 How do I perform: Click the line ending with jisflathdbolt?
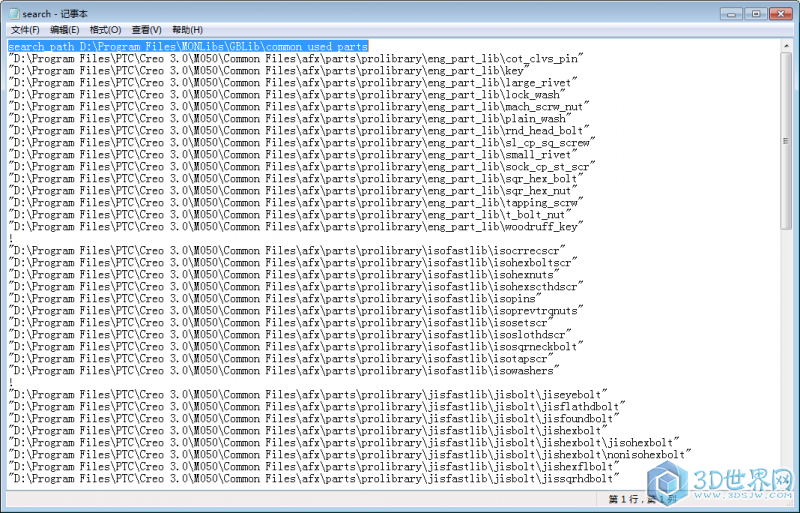317,406
